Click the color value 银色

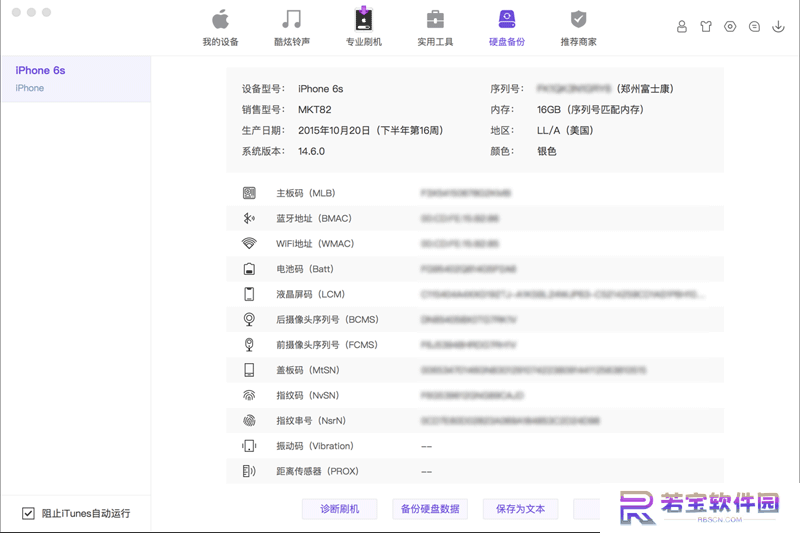(546, 151)
